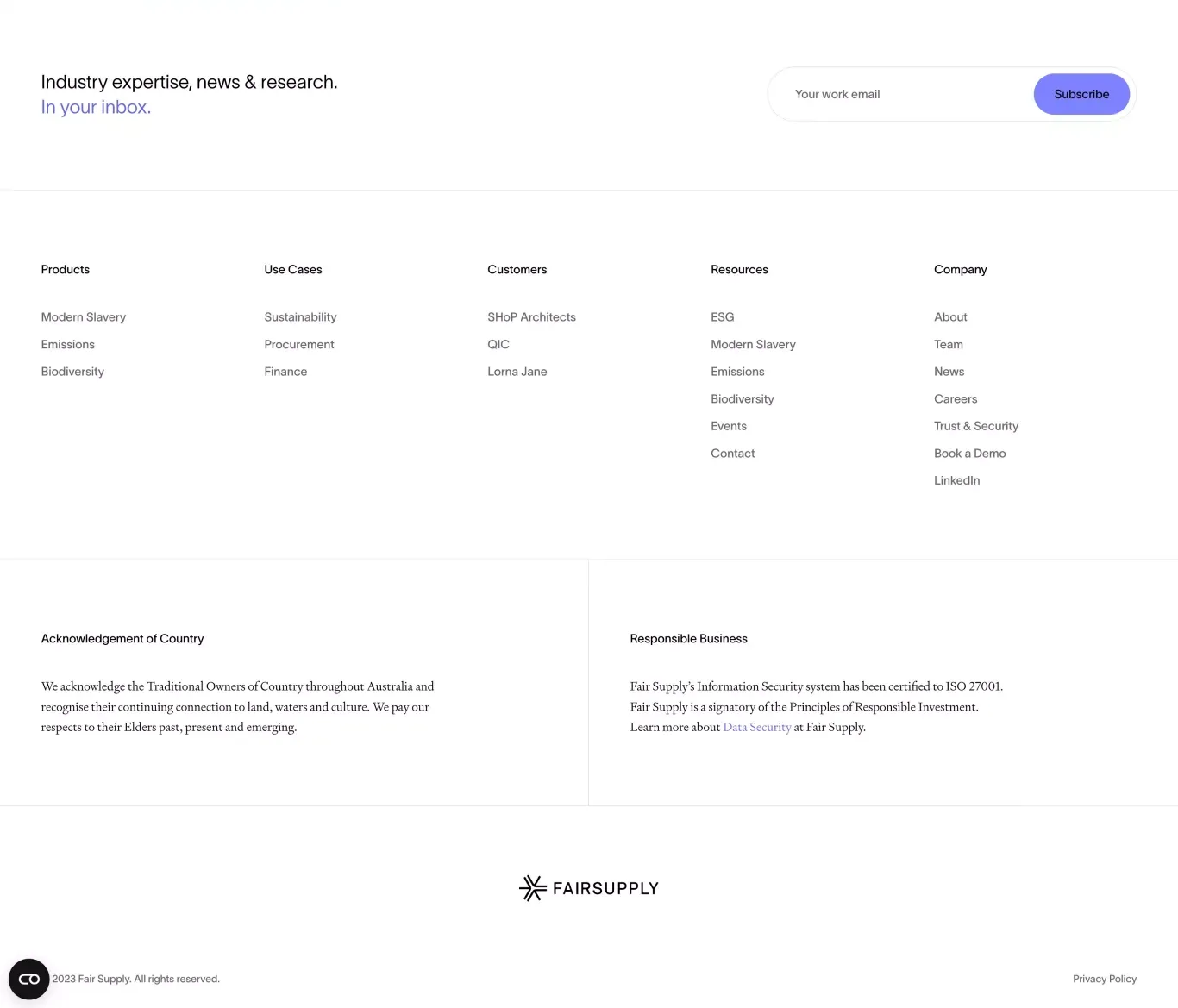View SHoP Architects customer story
The height and width of the screenshot is (1008, 1178).
(x=531, y=317)
